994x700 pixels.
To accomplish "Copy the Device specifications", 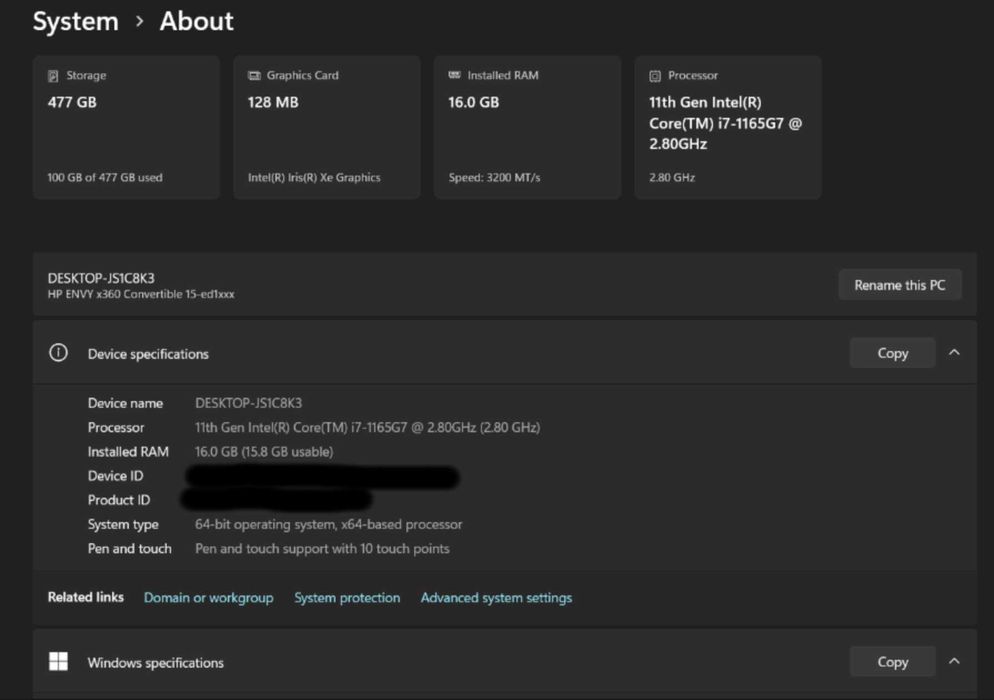I will click(x=893, y=353).
